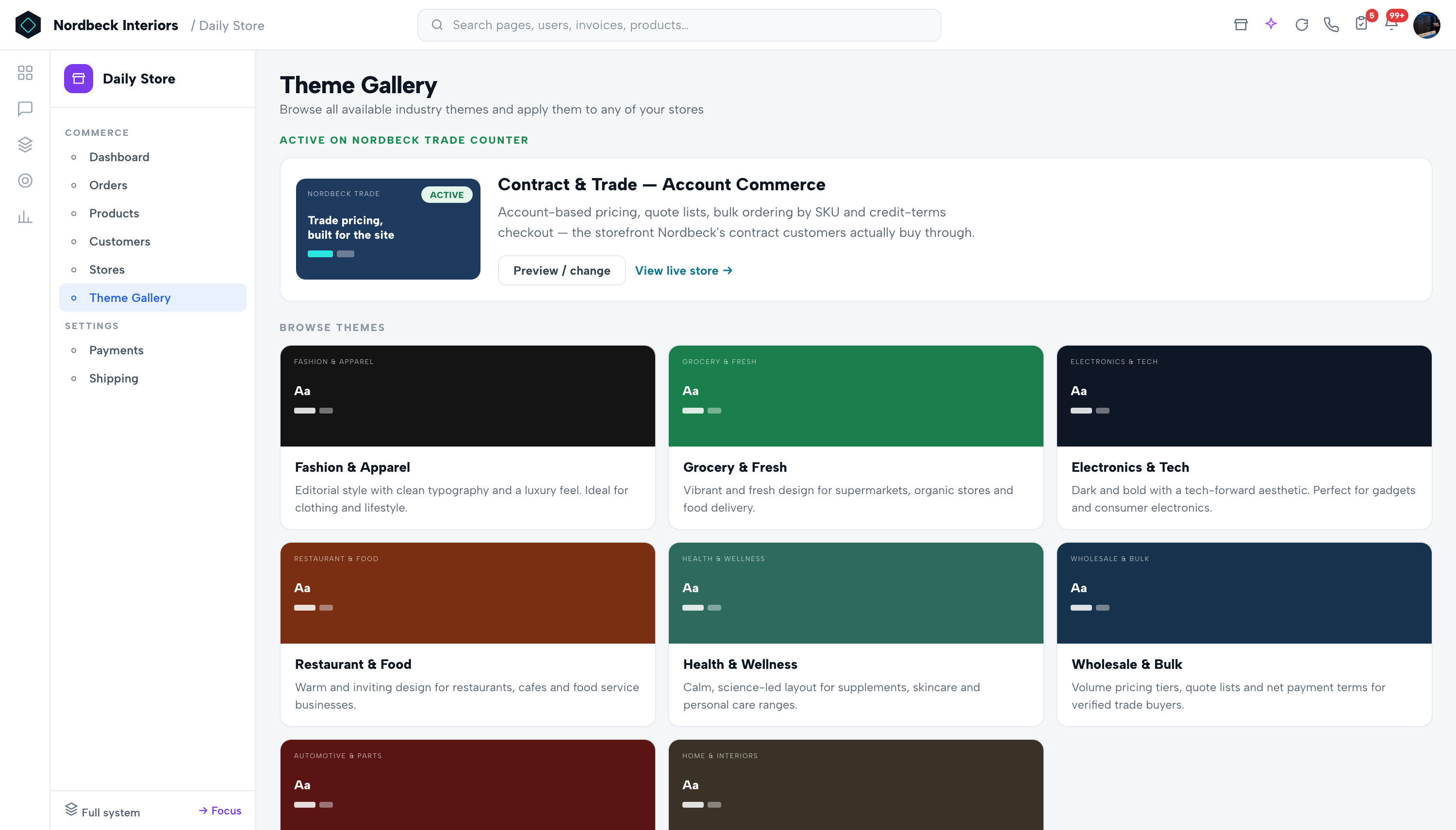Click the purple Daily Store icon

[79, 79]
